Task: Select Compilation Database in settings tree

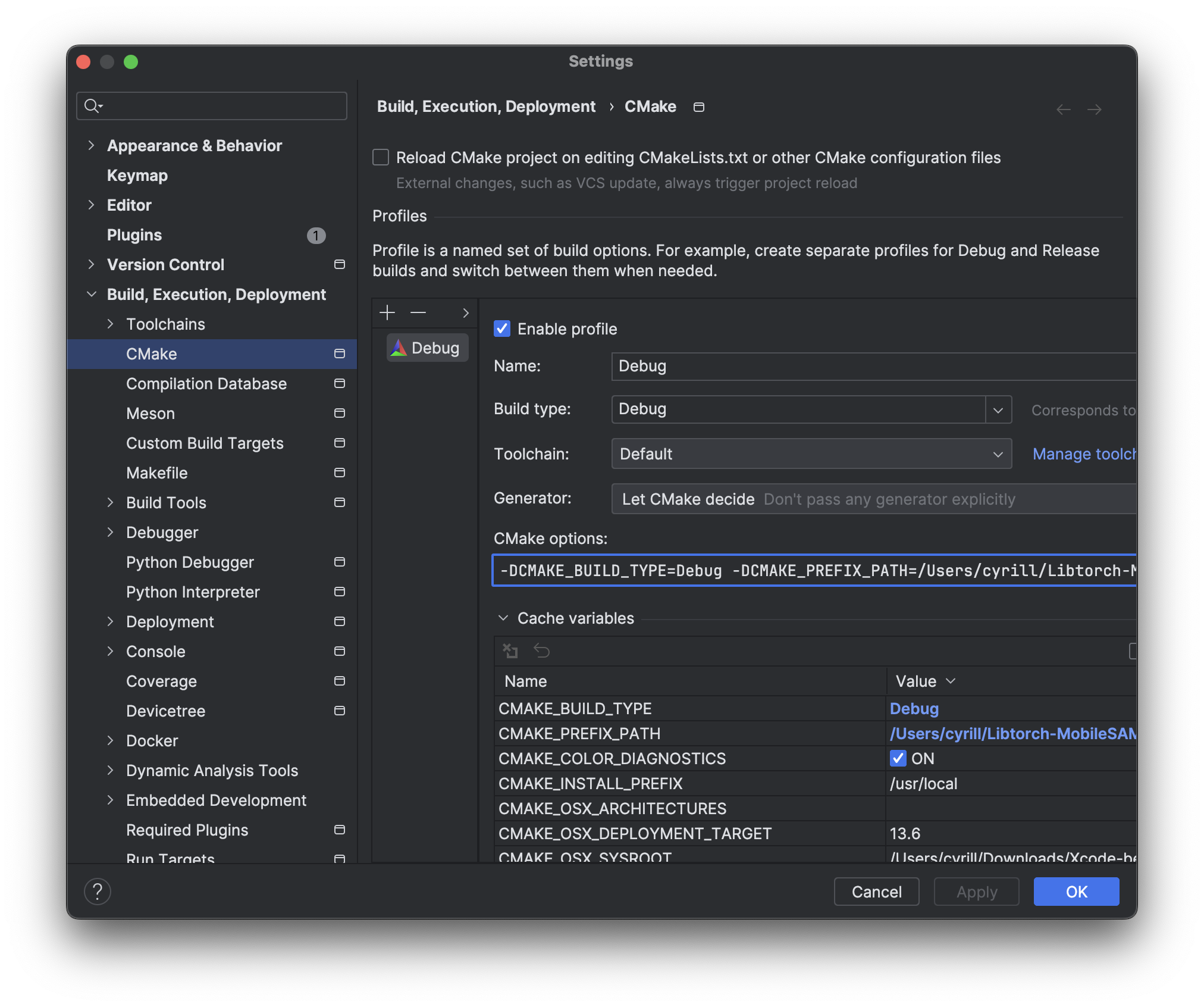Action: pyautogui.click(x=206, y=384)
